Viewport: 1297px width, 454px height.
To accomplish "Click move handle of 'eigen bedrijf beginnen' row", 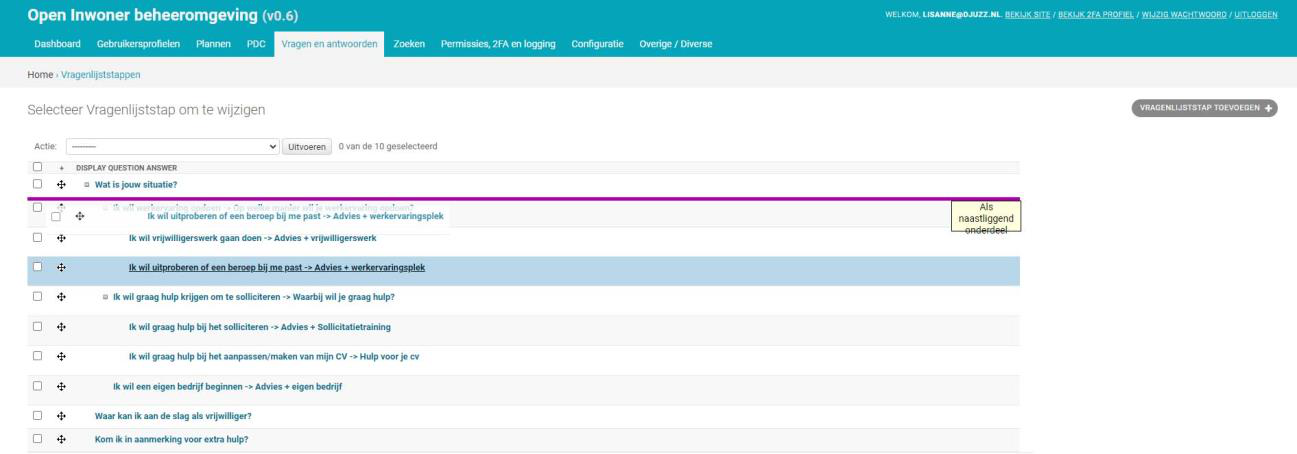I will (61, 386).
